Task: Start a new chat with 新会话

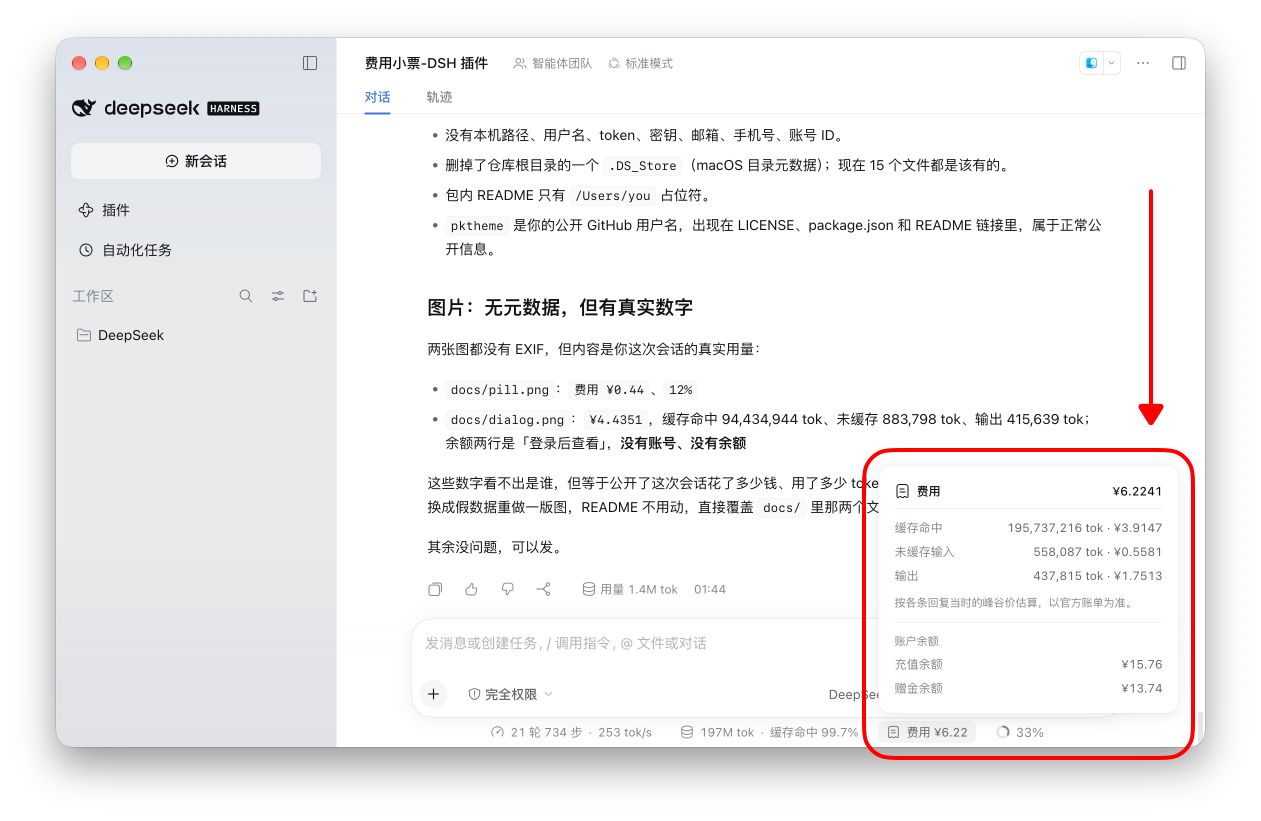Action: click(196, 161)
